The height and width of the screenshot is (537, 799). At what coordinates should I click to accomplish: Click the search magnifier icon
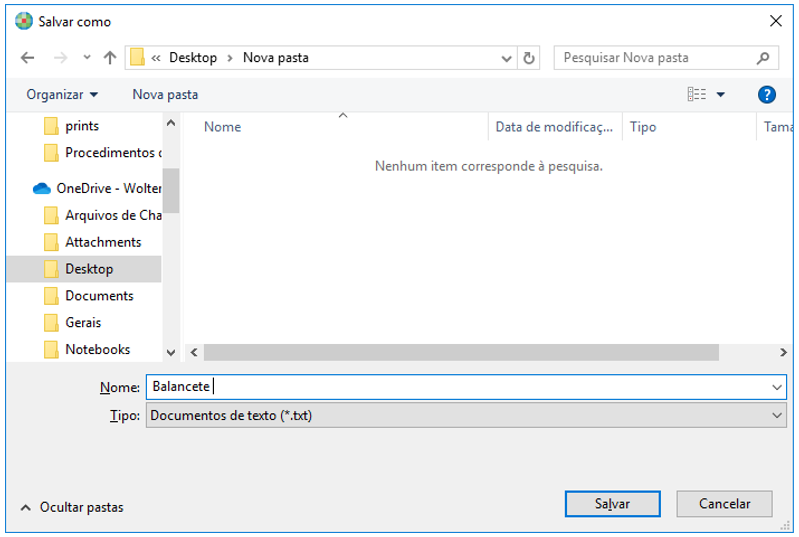(763, 58)
